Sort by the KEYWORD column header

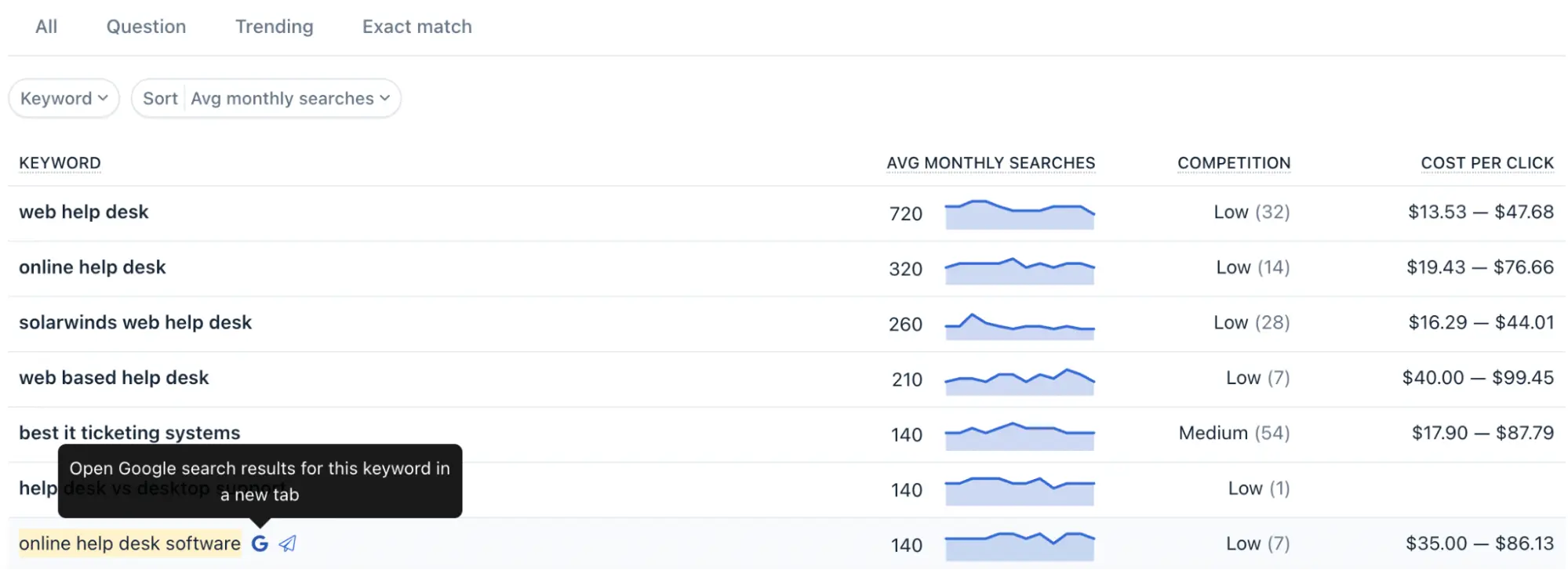(60, 163)
